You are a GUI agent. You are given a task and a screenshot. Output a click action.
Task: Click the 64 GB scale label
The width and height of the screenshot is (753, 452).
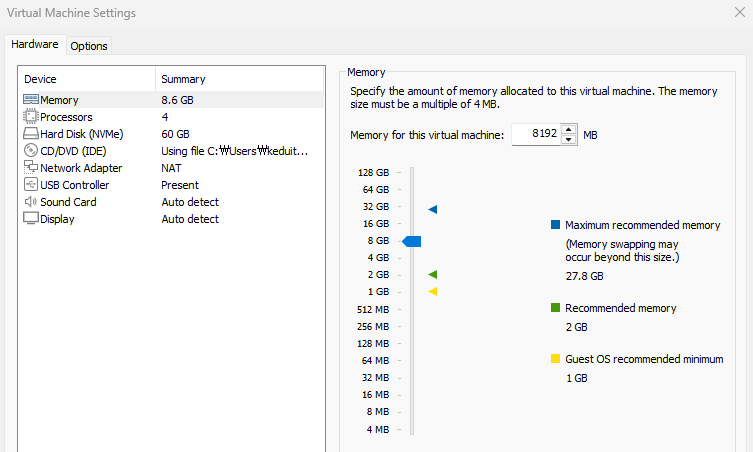[376, 190]
